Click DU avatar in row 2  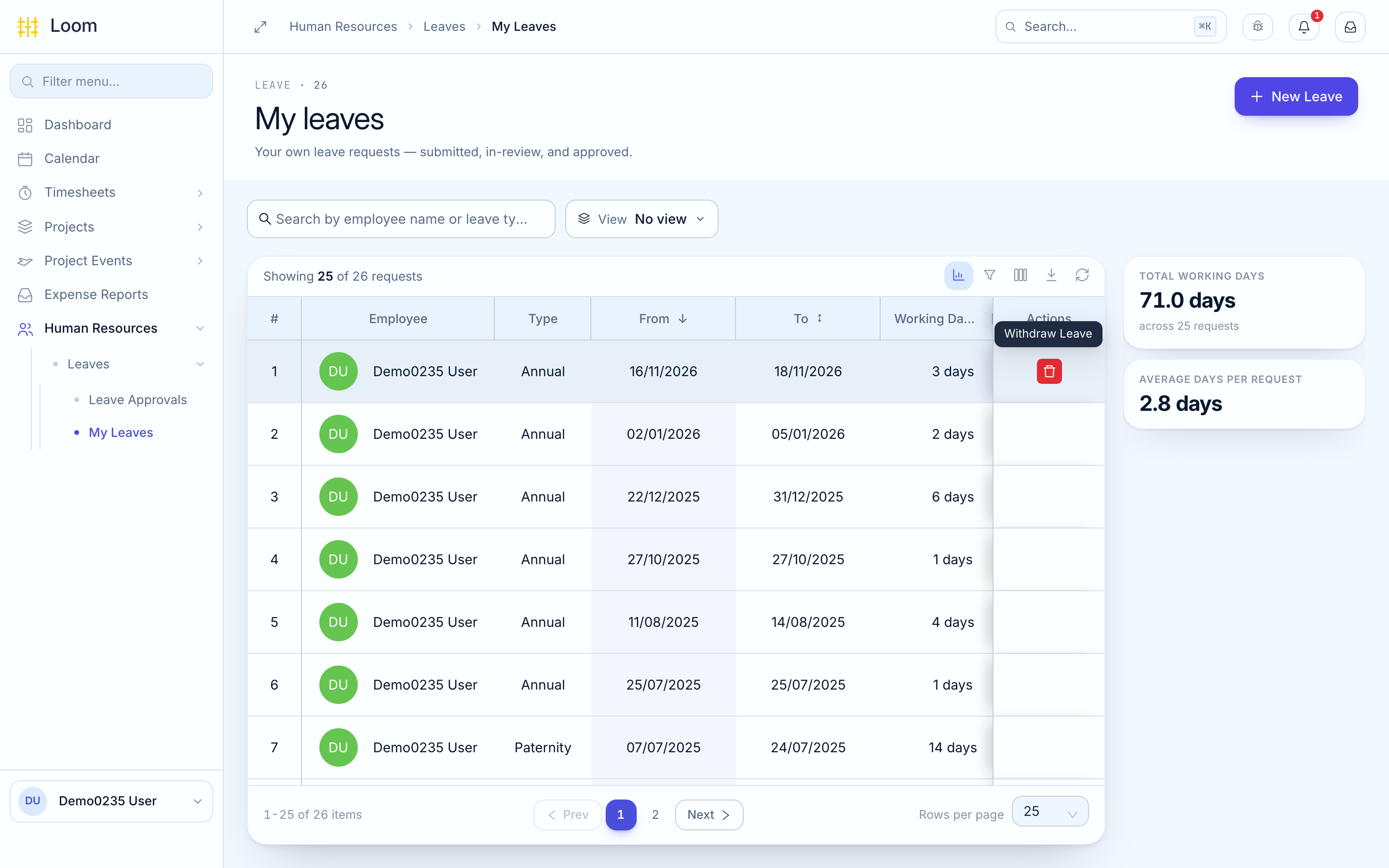point(338,434)
